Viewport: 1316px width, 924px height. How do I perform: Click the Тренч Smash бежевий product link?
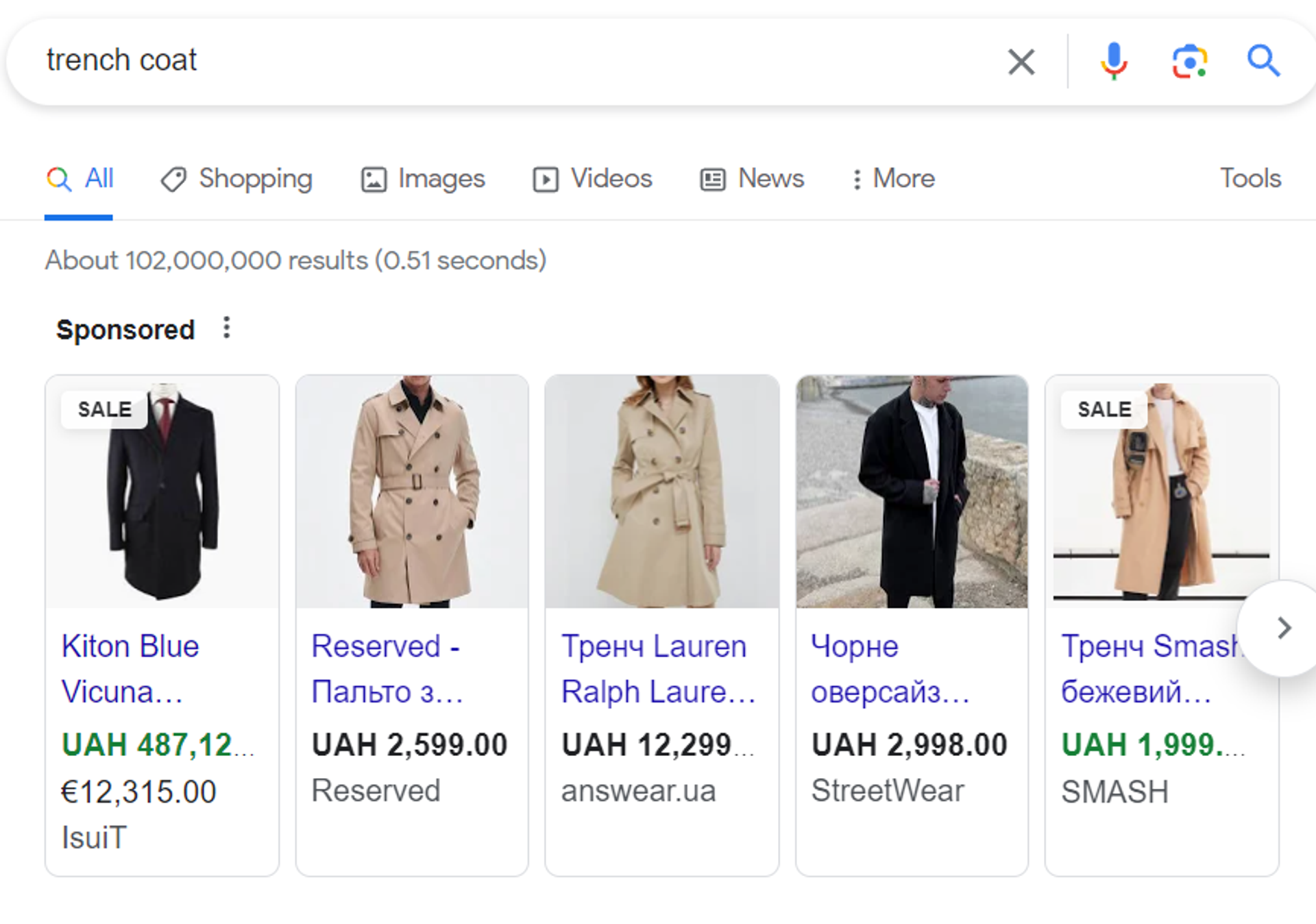1151,669
